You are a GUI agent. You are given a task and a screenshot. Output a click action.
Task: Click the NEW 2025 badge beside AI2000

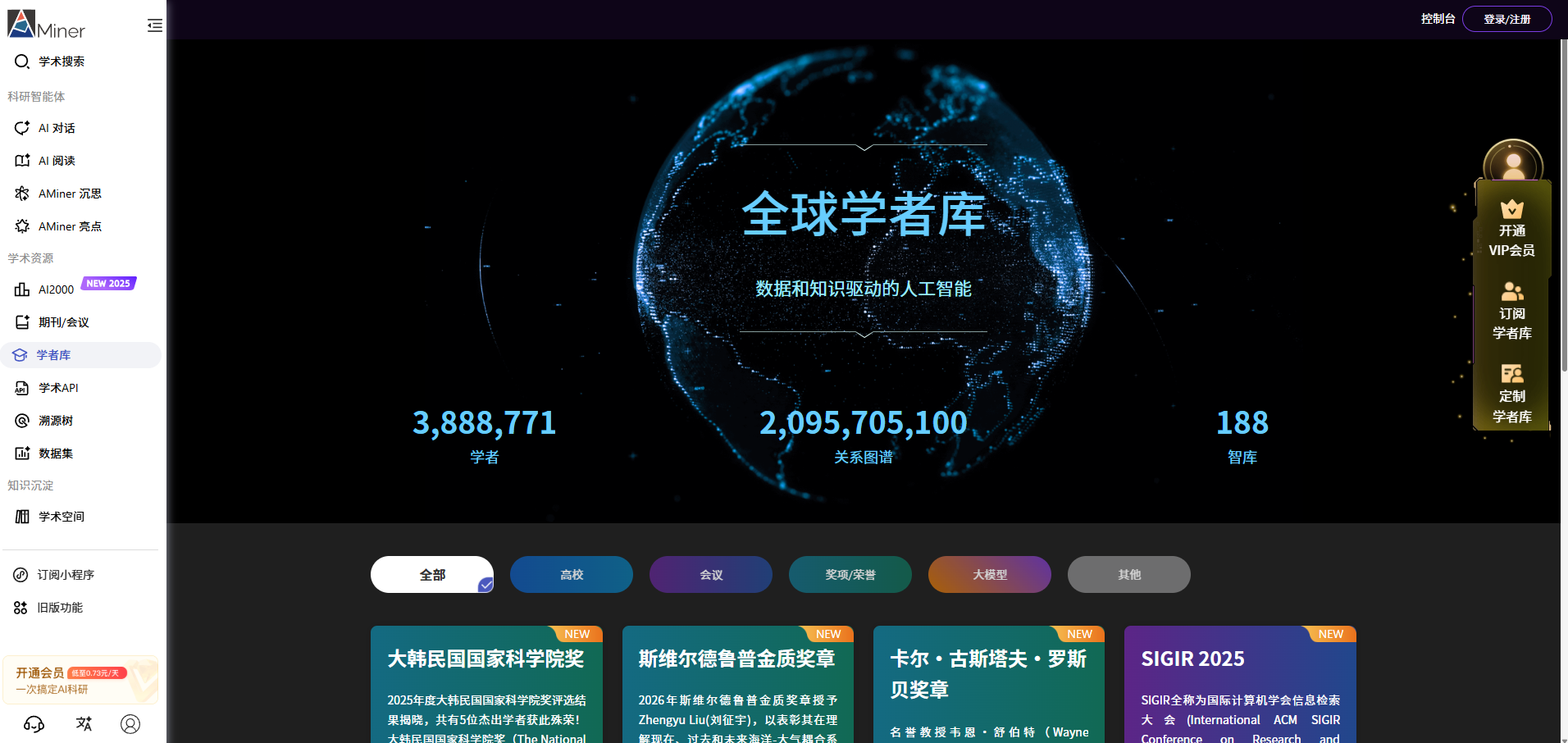[108, 283]
